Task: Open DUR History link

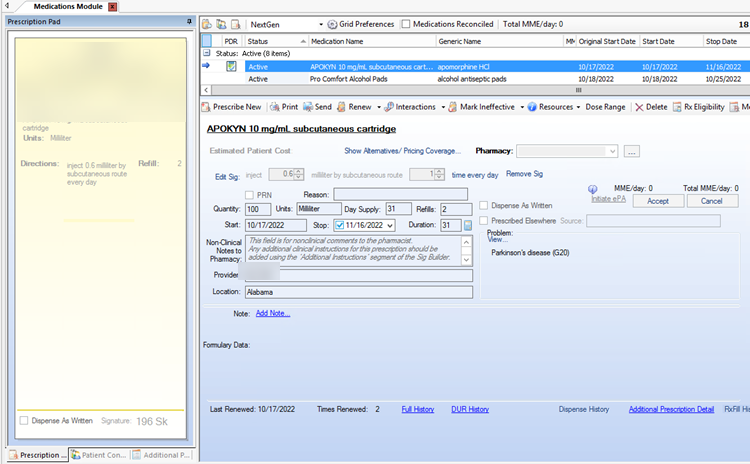Action: click(470, 409)
